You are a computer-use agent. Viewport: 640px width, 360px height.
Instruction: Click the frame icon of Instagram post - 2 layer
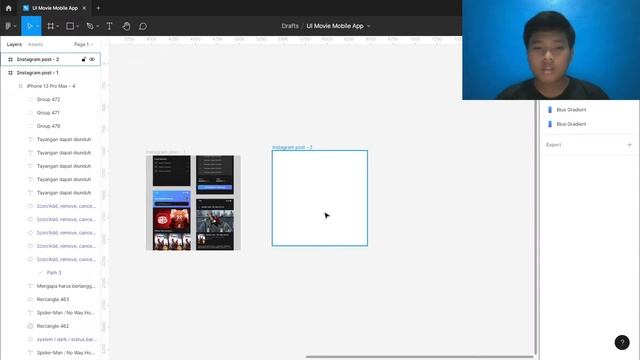11,59
